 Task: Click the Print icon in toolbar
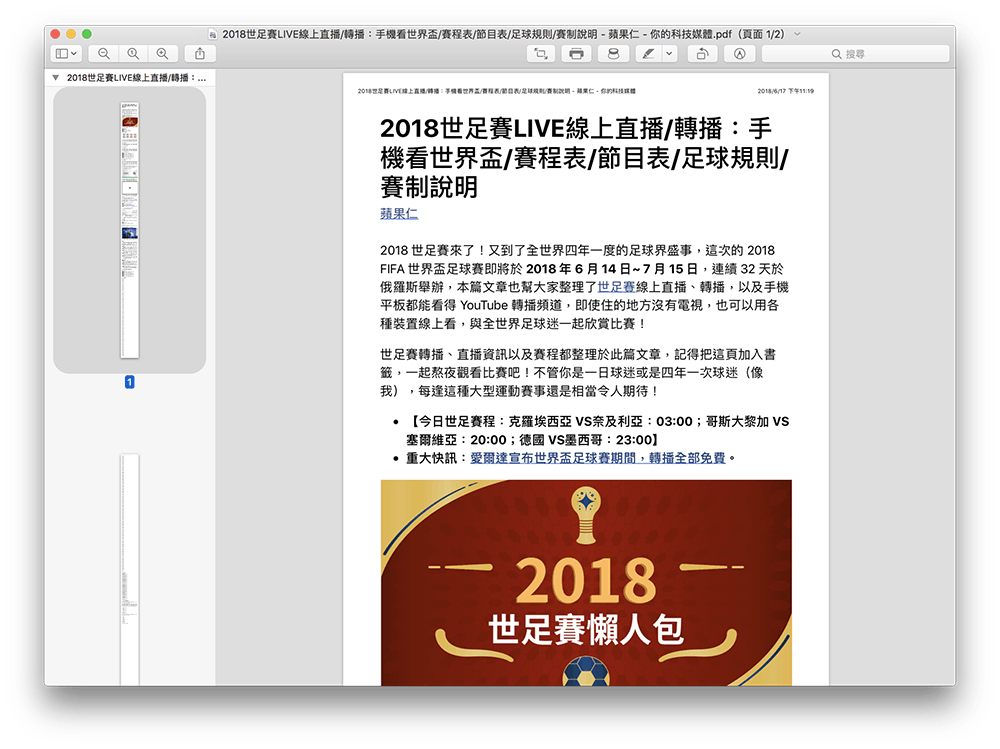pos(577,53)
